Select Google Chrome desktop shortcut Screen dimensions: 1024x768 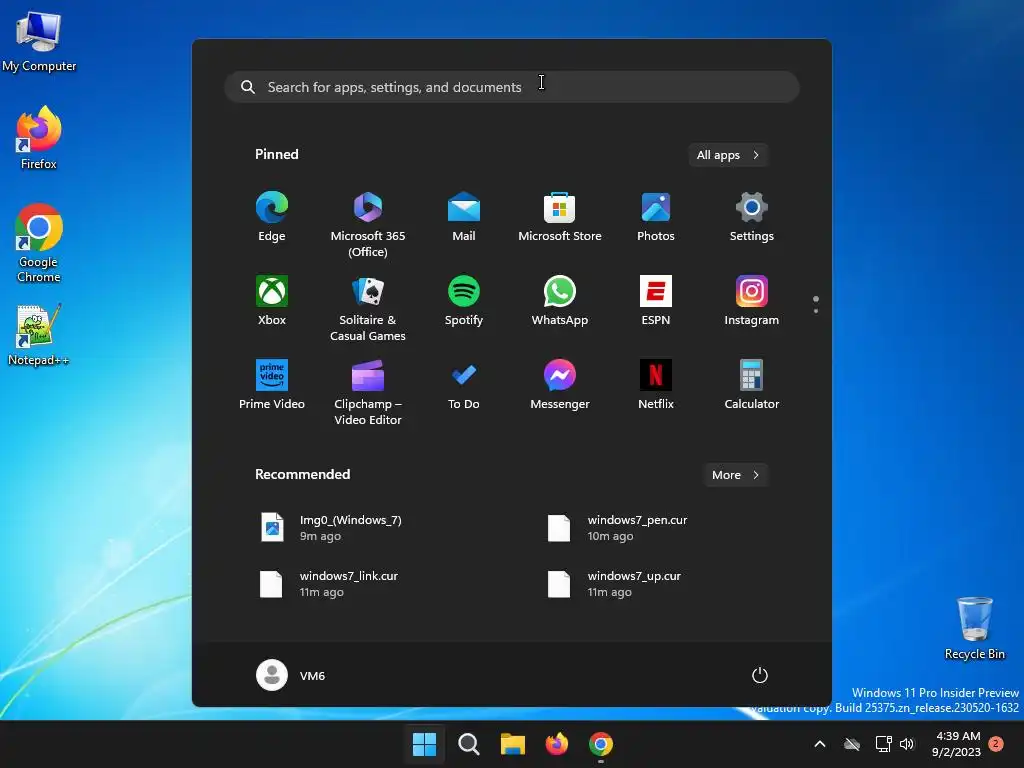(x=39, y=243)
